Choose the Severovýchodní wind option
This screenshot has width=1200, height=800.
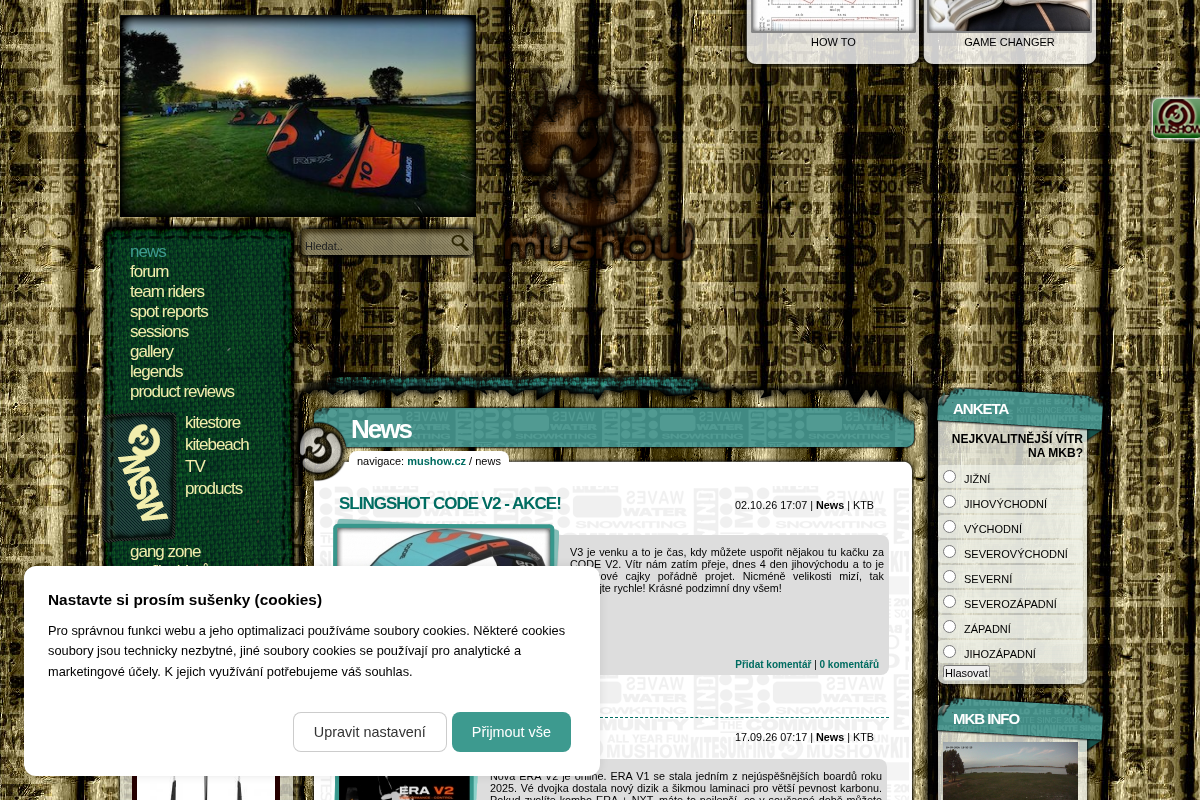coord(950,552)
